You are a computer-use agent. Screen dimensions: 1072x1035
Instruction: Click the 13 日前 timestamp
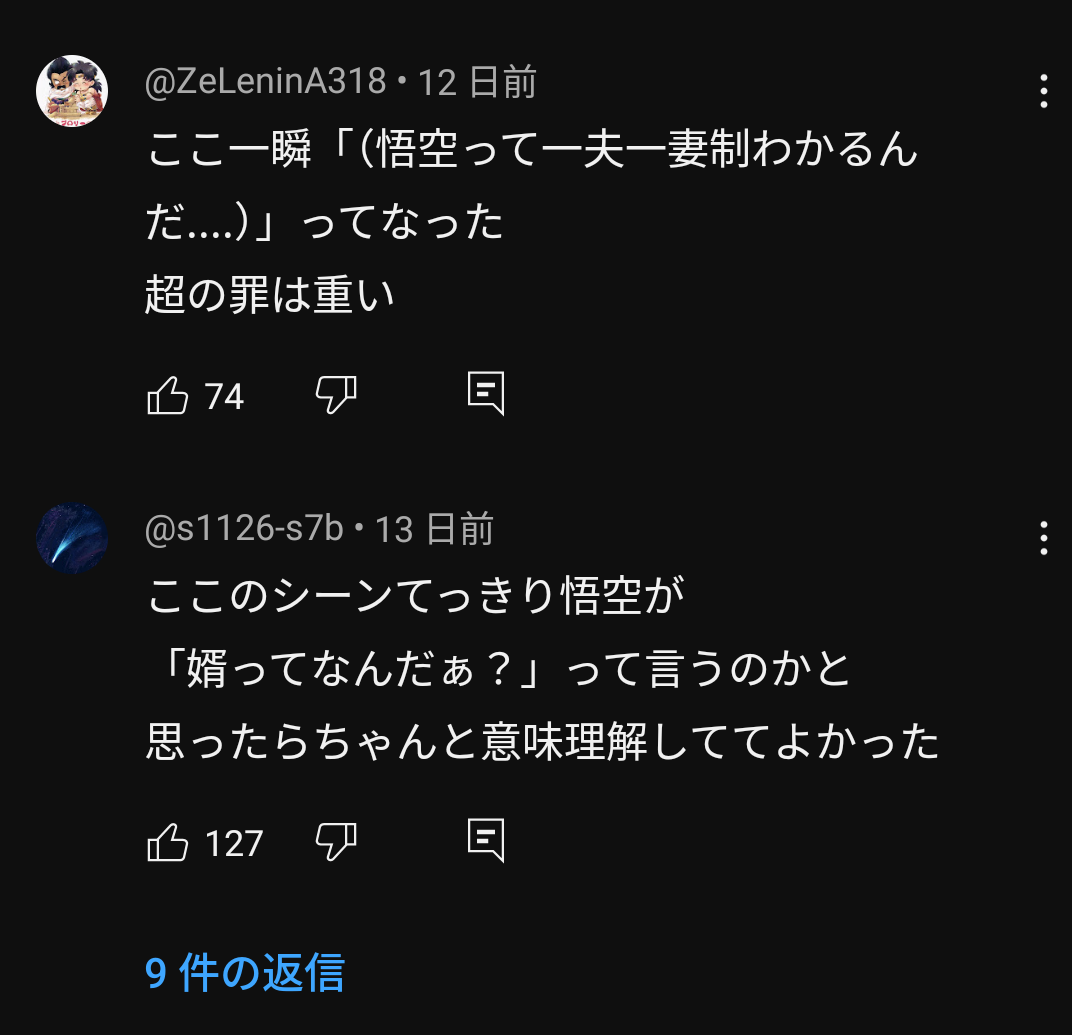click(434, 529)
